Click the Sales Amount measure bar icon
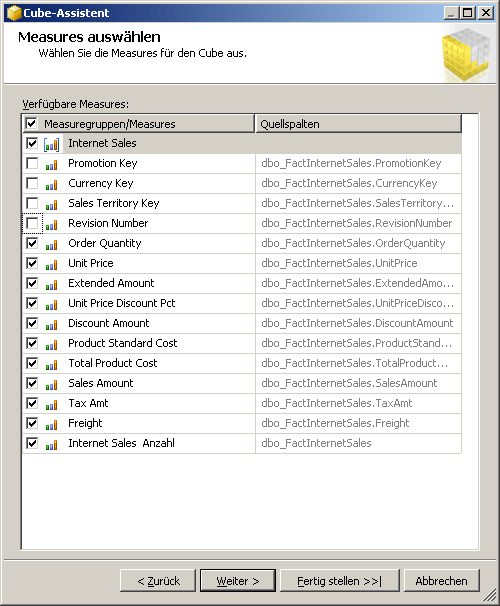The image size is (500, 606). click(x=51, y=385)
